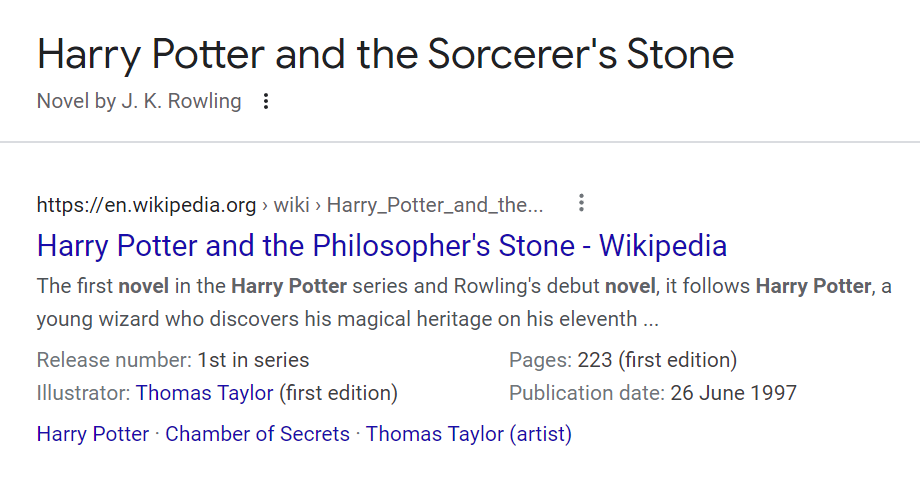Screen dimensions: 920x504
Task: Click the 1st in series value
Action: tap(253, 360)
